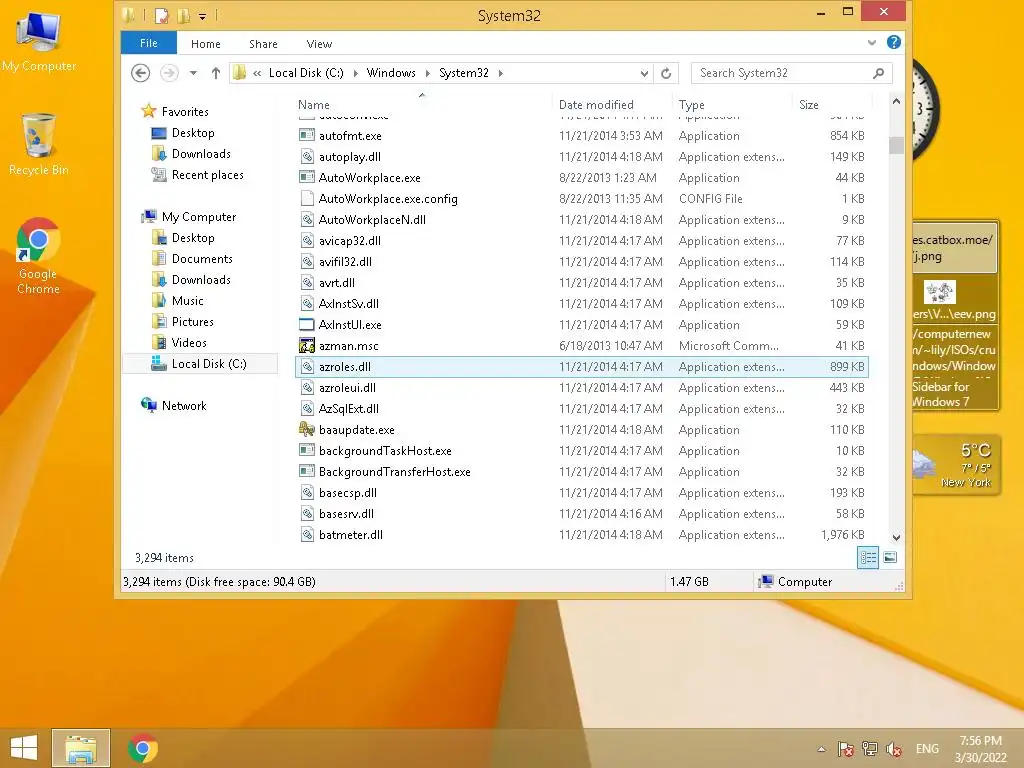Switch to details view layout icon
1024x768 pixels.
(868, 558)
